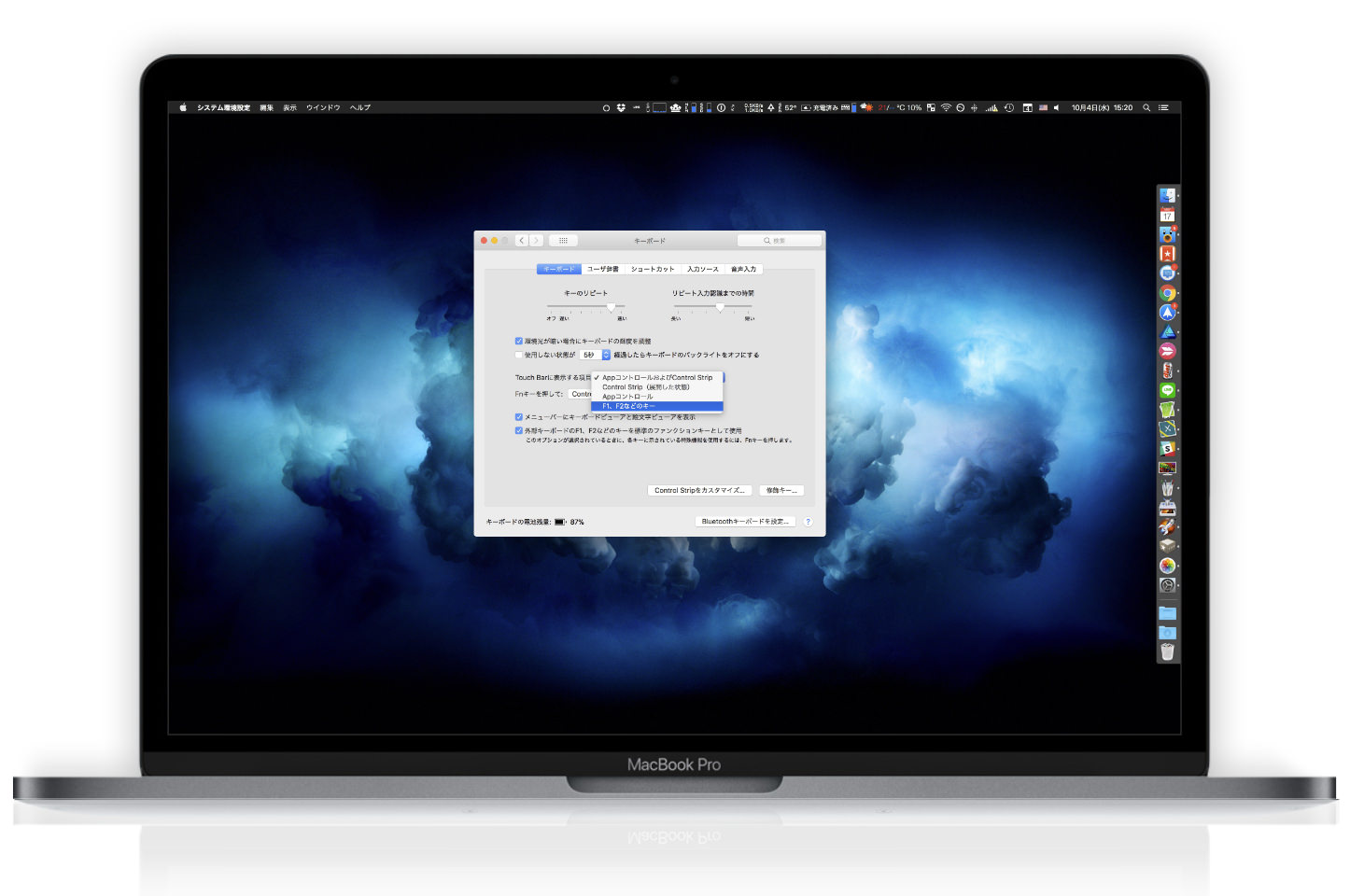The height and width of the screenshot is (896, 1350).
Task: Open the Calendar app in the dock
Action: (1167, 215)
